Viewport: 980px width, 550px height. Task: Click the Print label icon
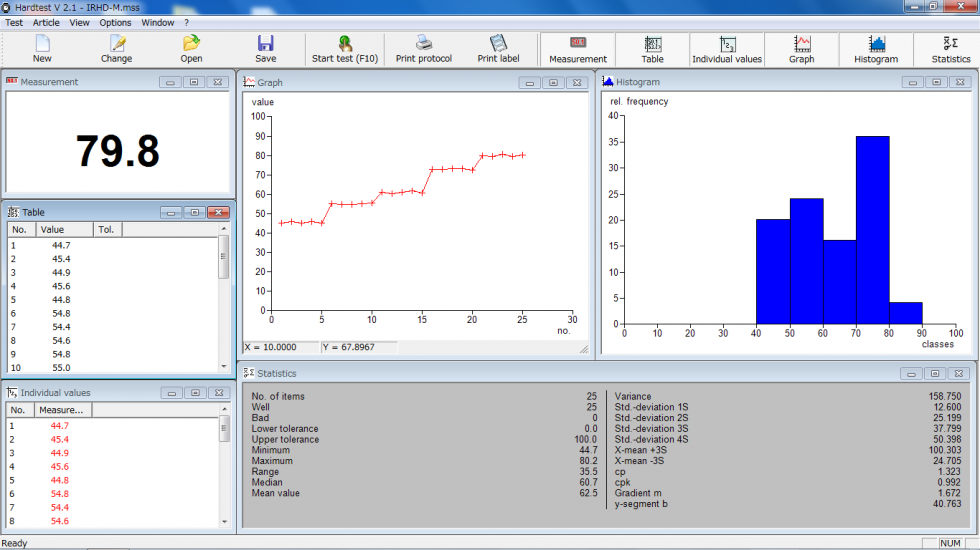click(498, 44)
